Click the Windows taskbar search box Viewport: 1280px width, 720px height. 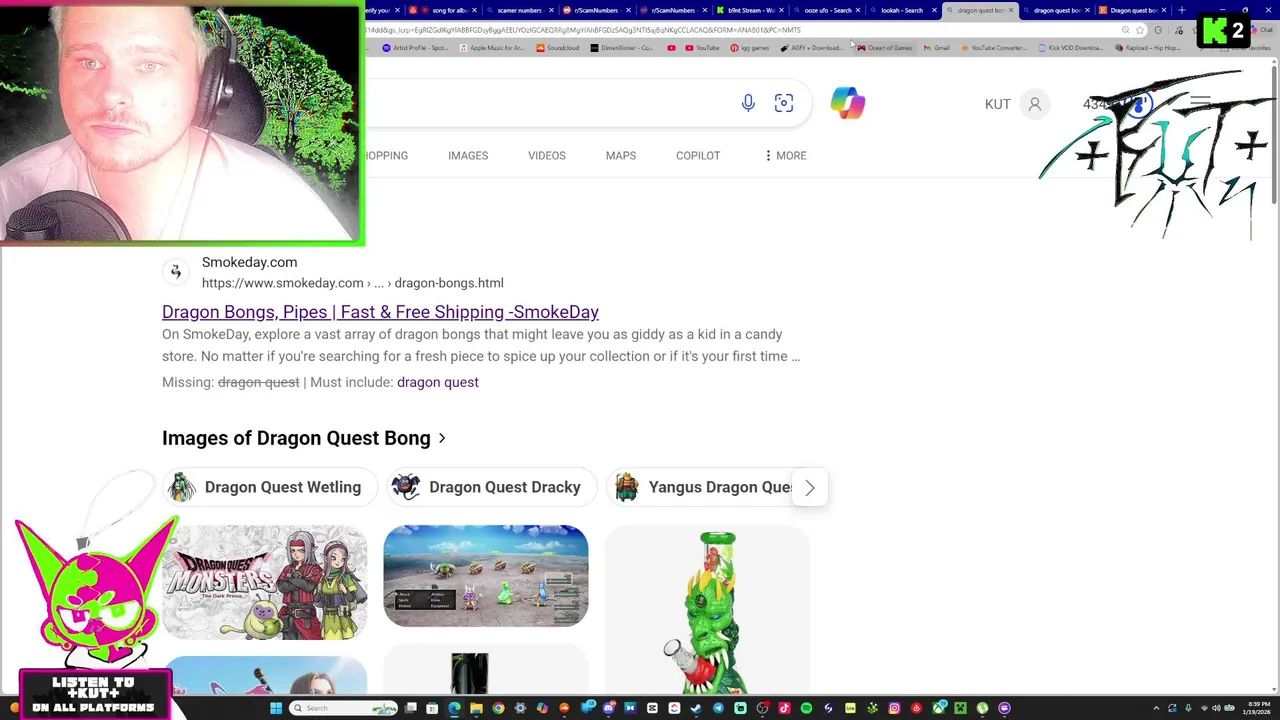click(x=343, y=708)
